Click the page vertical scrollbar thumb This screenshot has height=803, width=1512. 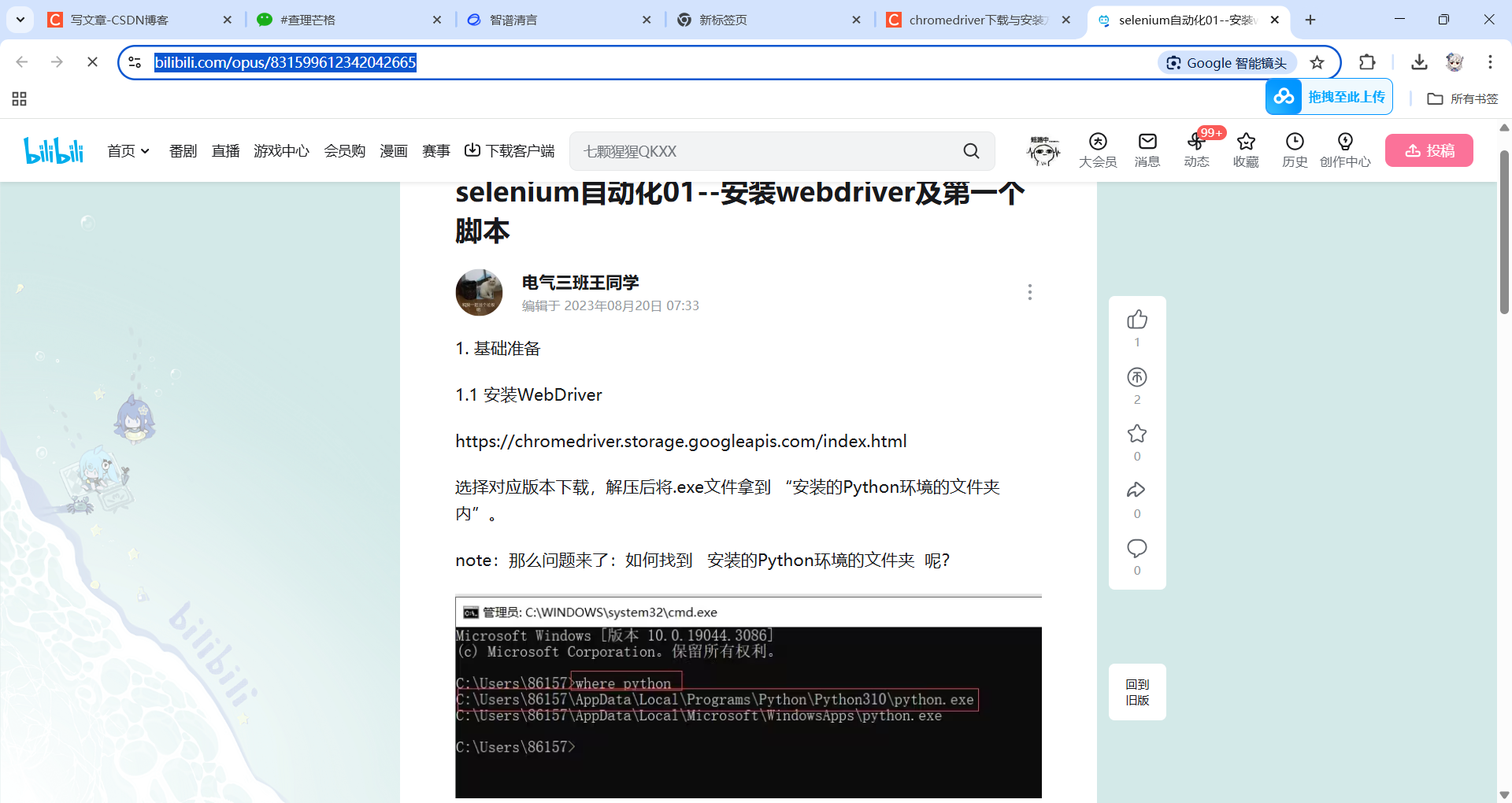click(x=1504, y=231)
